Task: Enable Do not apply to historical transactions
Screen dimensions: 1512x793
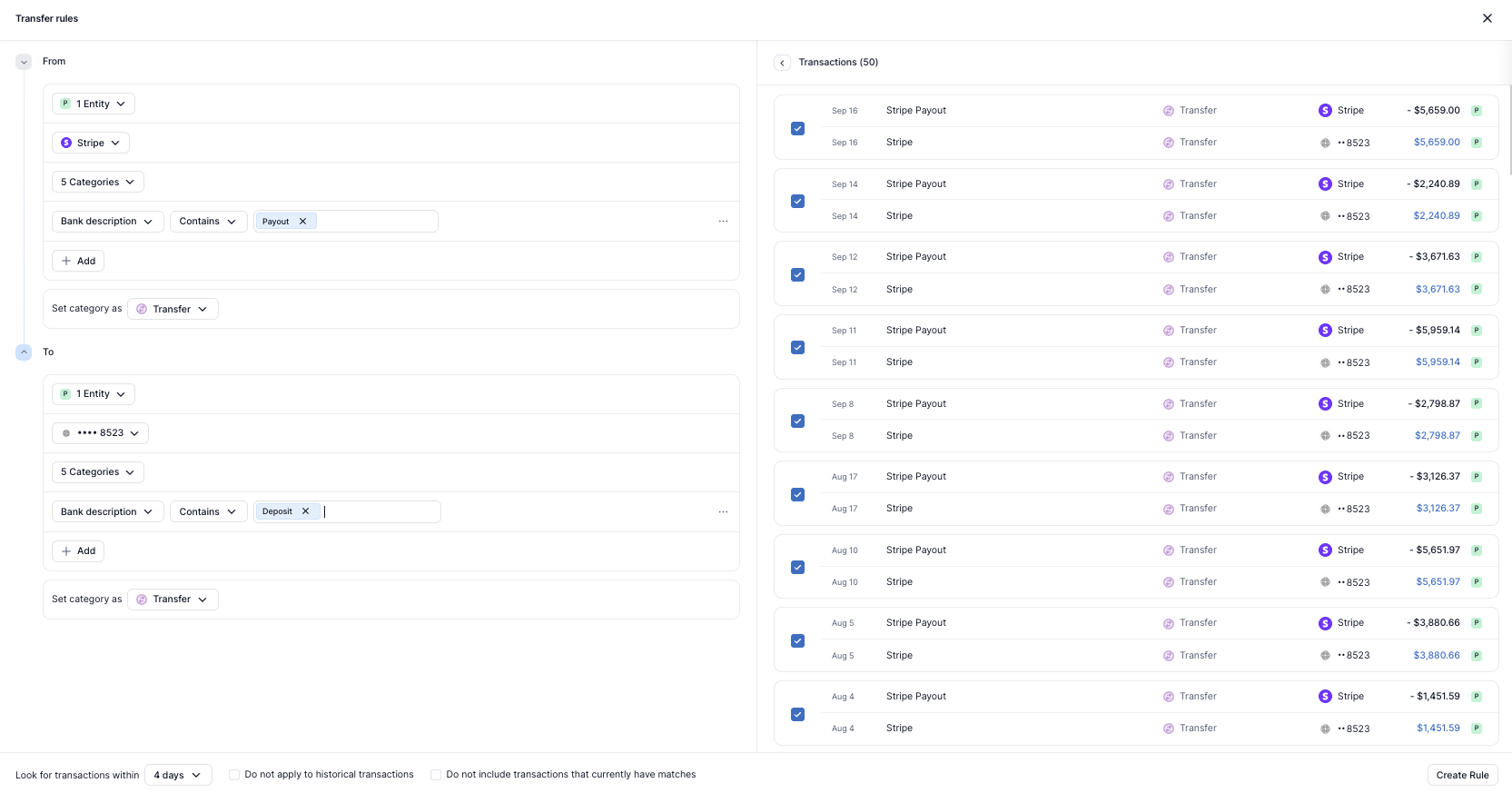Action: [x=234, y=775]
